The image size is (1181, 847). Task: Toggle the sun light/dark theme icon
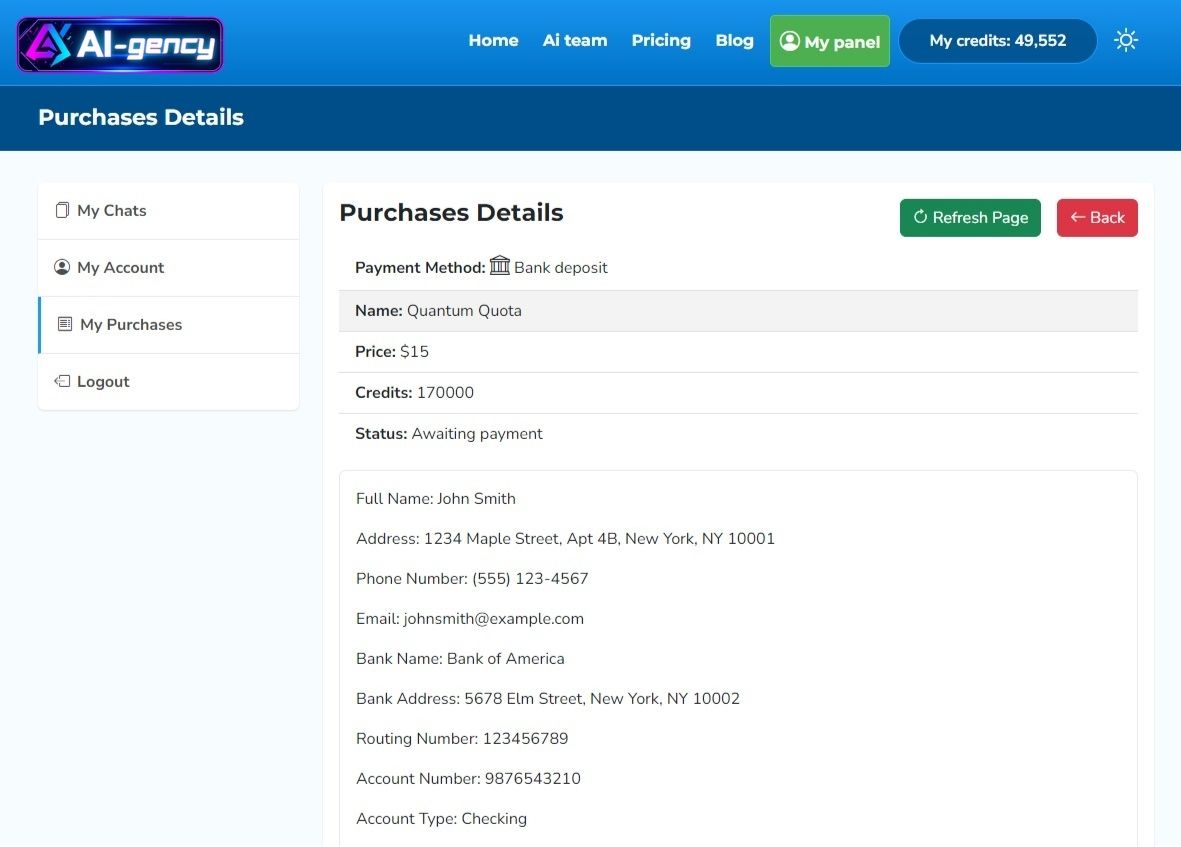(1126, 41)
